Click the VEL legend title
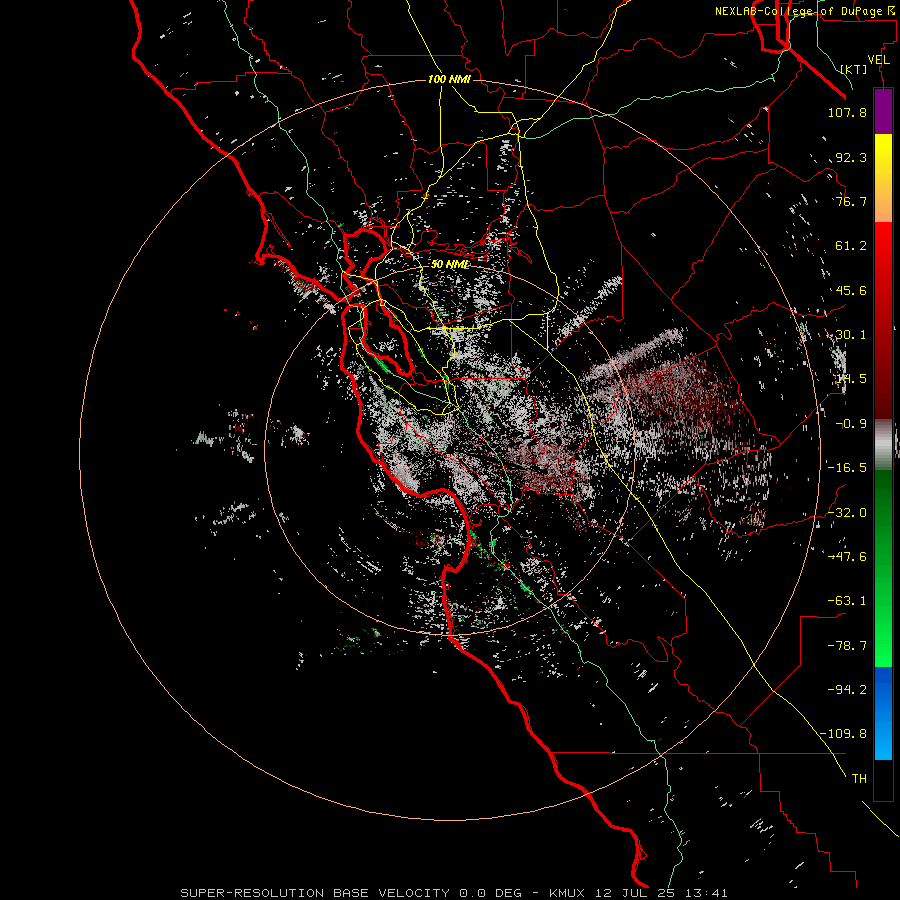Image resolution: width=900 pixels, height=900 pixels. 879,60
